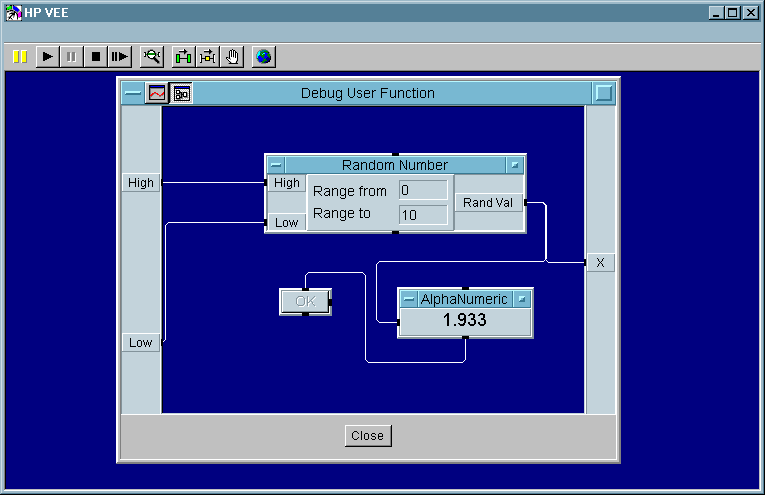765x495 pixels.
Task: Click the Rand Val output terminal
Action: click(x=490, y=202)
